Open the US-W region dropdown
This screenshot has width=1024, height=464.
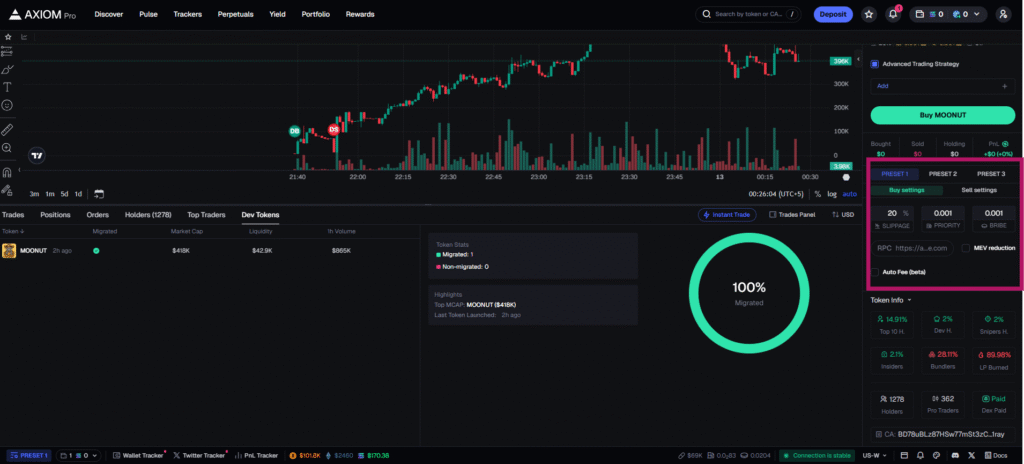coord(876,455)
